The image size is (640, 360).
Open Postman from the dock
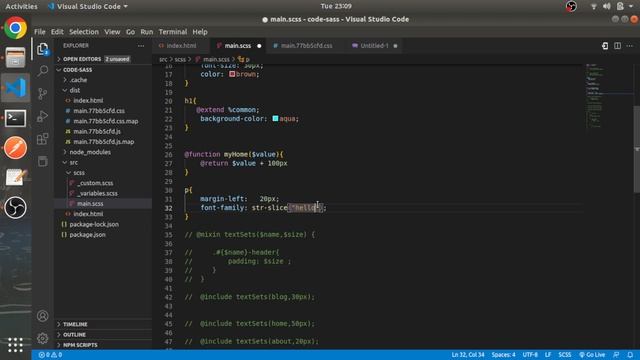pos(16,148)
